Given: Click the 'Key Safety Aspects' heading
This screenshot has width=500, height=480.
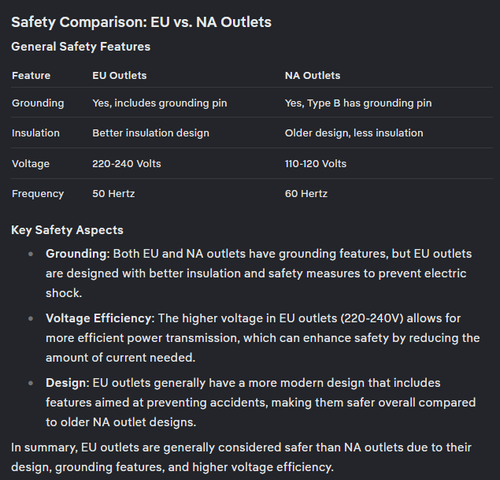Looking at the screenshot, I should coord(67,230).
